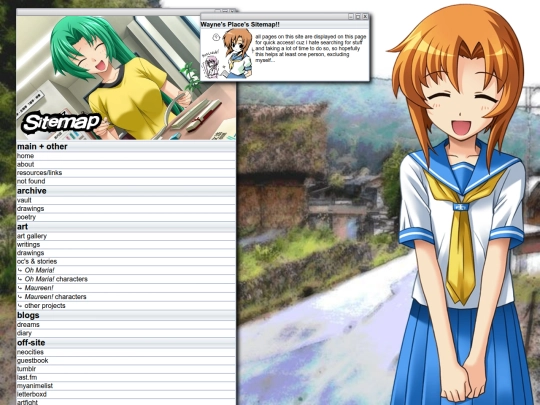
Task: Open the Oh Maria! sub-link
Action: pos(39,270)
